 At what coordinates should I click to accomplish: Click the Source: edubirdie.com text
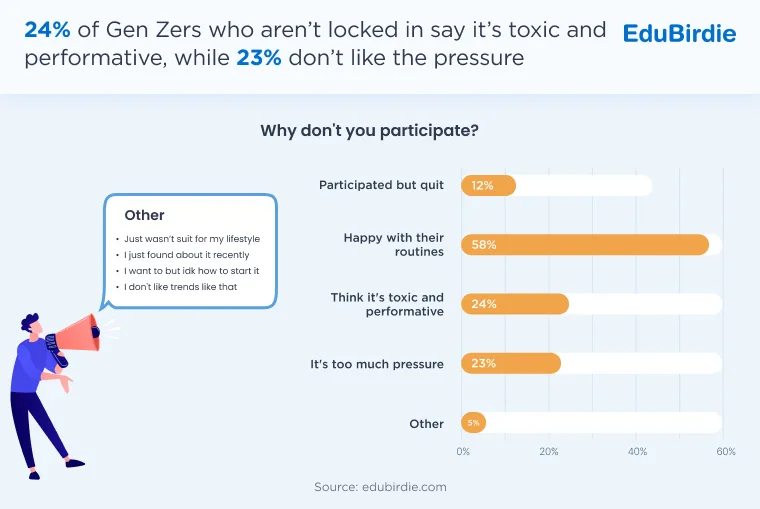point(380,487)
